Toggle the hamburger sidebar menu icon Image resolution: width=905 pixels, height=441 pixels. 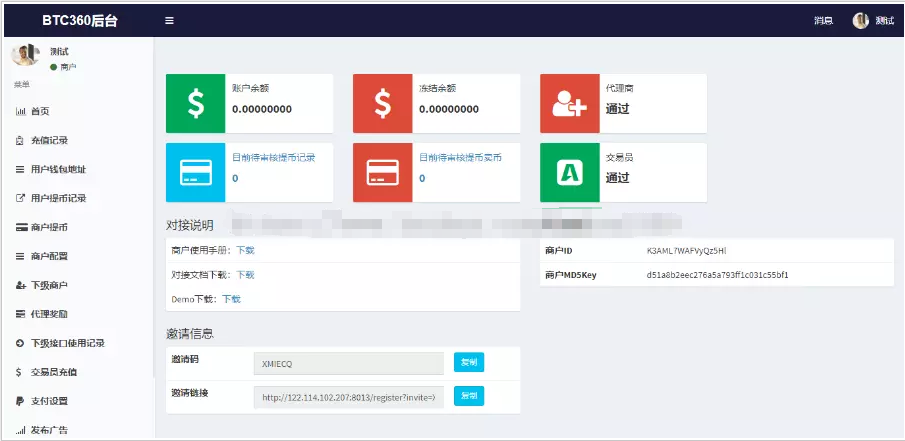coord(169,21)
